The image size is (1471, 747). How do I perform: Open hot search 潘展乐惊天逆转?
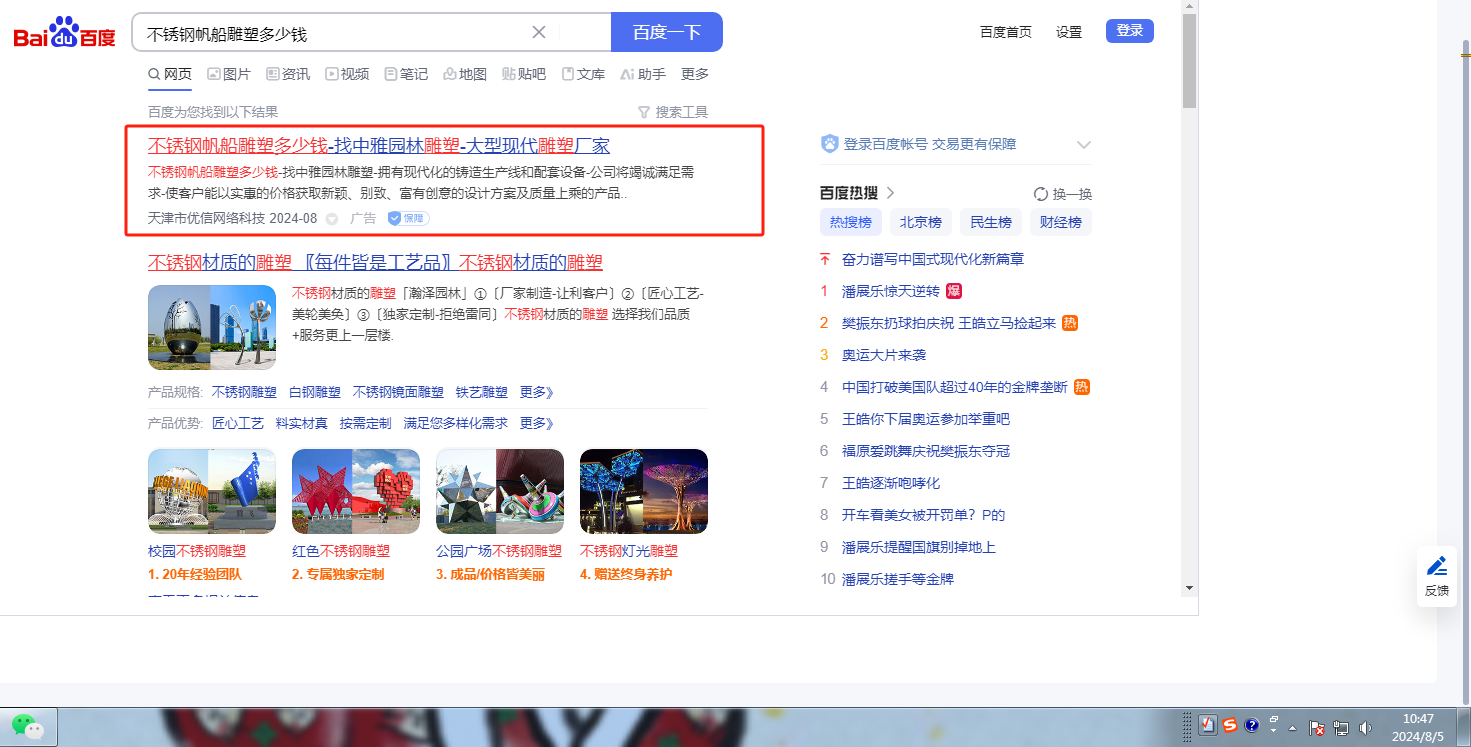(x=891, y=291)
